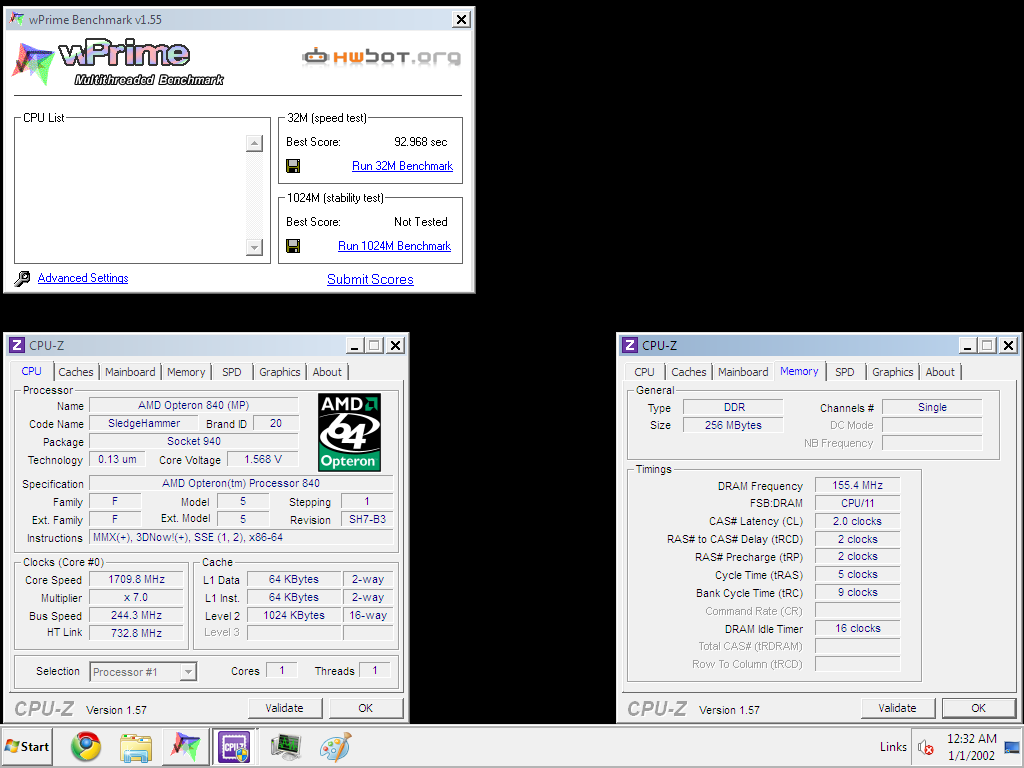Image resolution: width=1024 pixels, height=768 pixels.
Task: Open the system monitor taskbar icon
Action: 285,746
